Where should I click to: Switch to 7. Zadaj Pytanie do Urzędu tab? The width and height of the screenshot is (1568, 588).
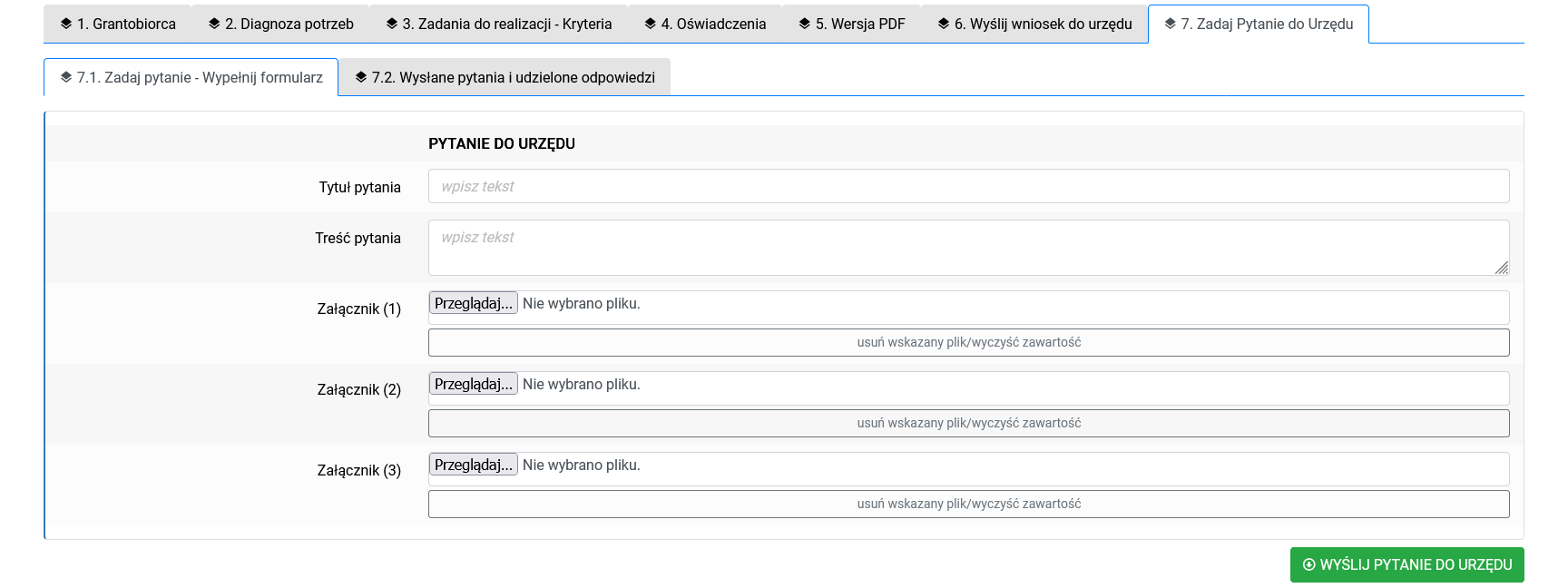click(x=1266, y=24)
